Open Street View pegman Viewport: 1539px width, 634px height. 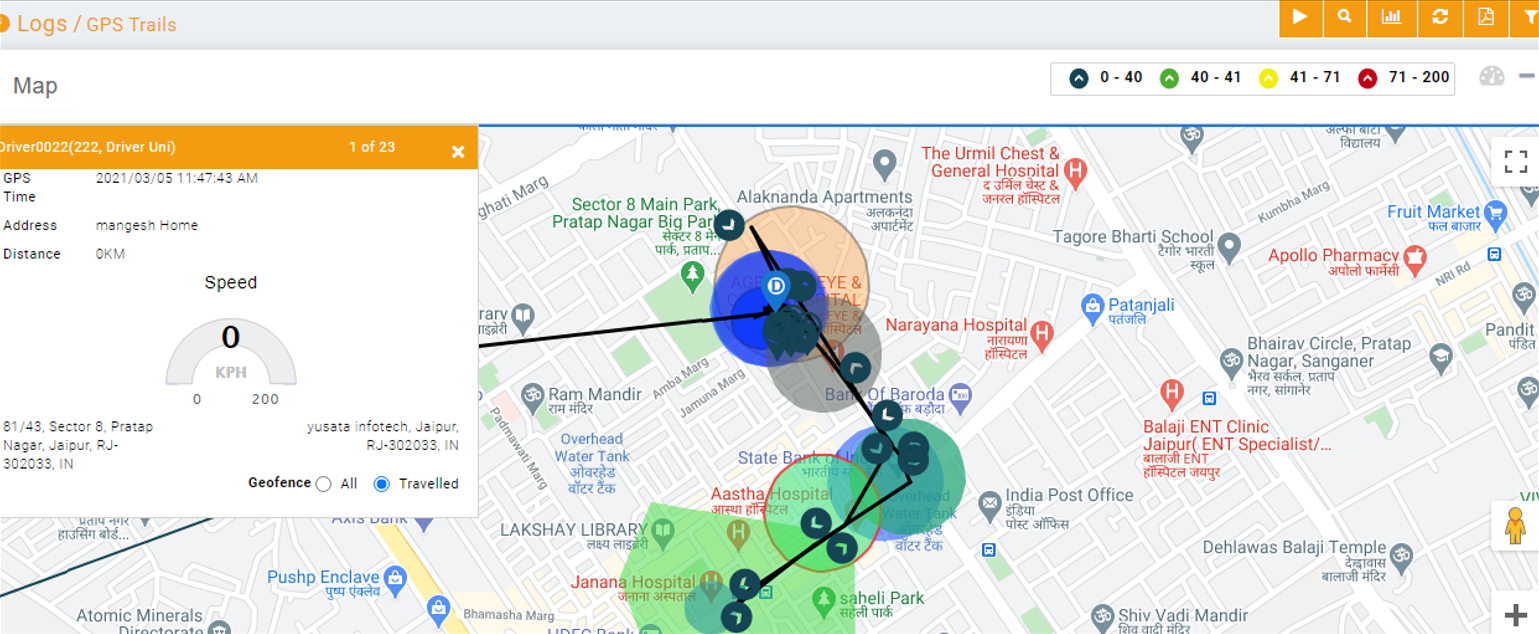(x=1515, y=525)
